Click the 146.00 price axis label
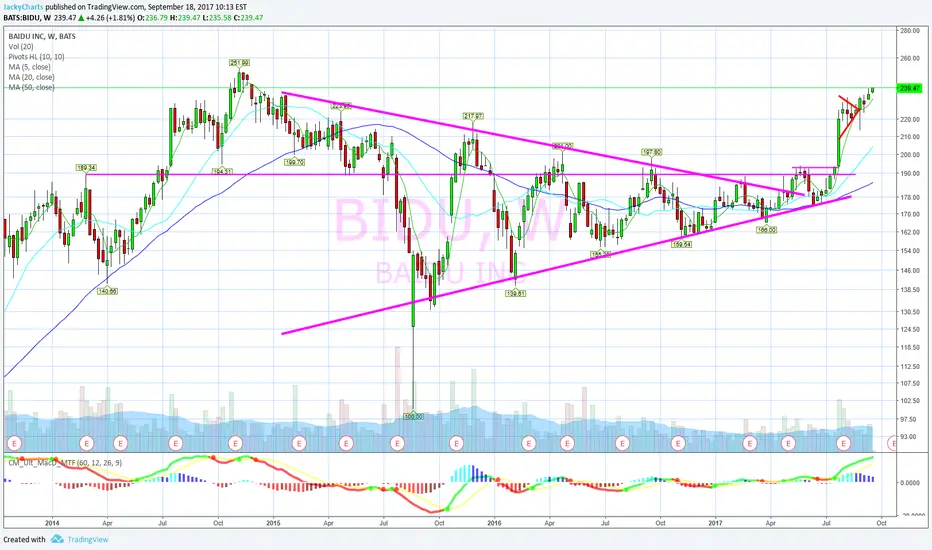Image resolution: width=932 pixels, height=550 pixels. pyautogui.click(x=910, y=270)
